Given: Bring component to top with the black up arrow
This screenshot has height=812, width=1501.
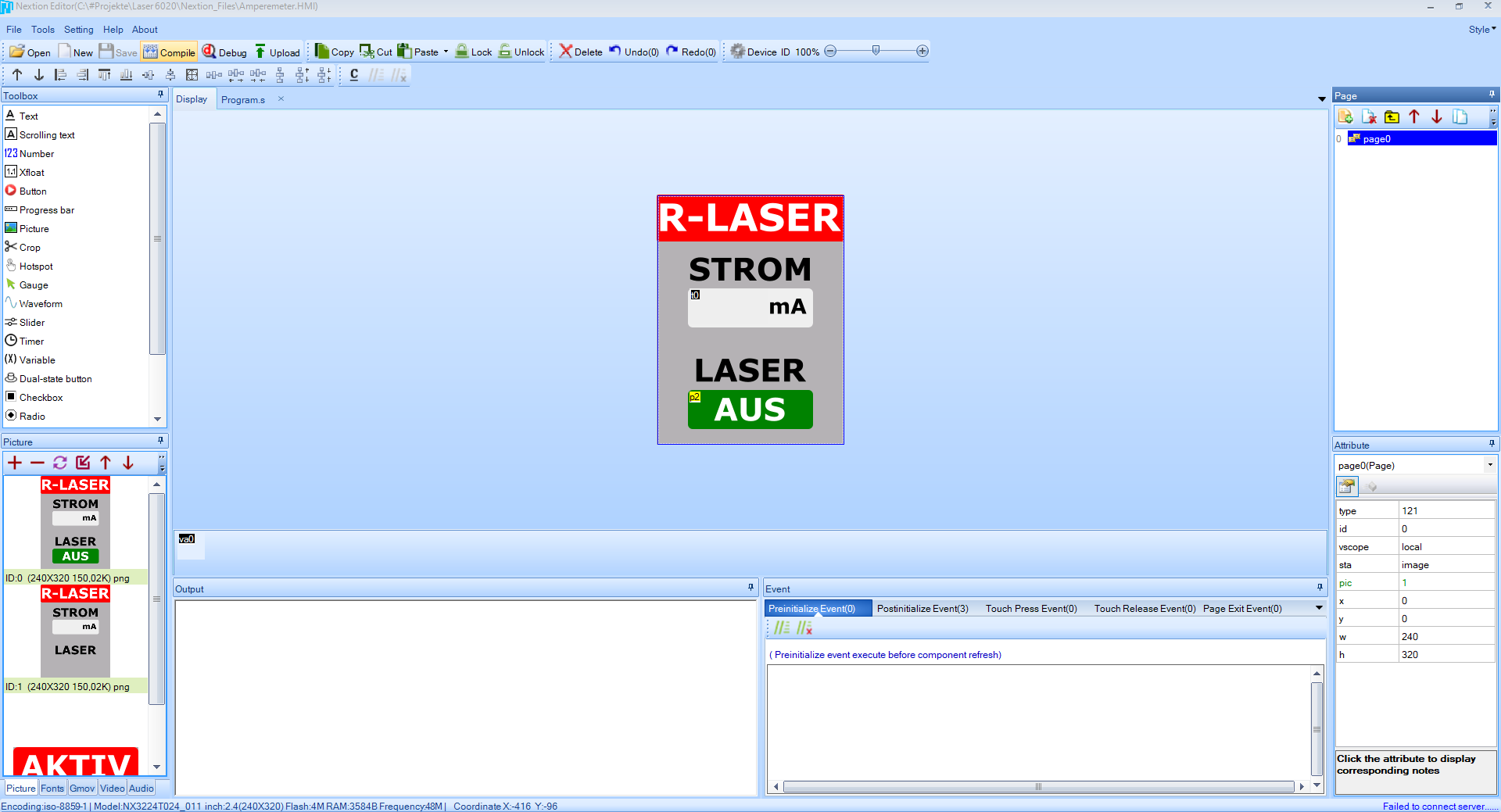Looking at the screenshot, I should pyautogui.click(x=17, y=75).
